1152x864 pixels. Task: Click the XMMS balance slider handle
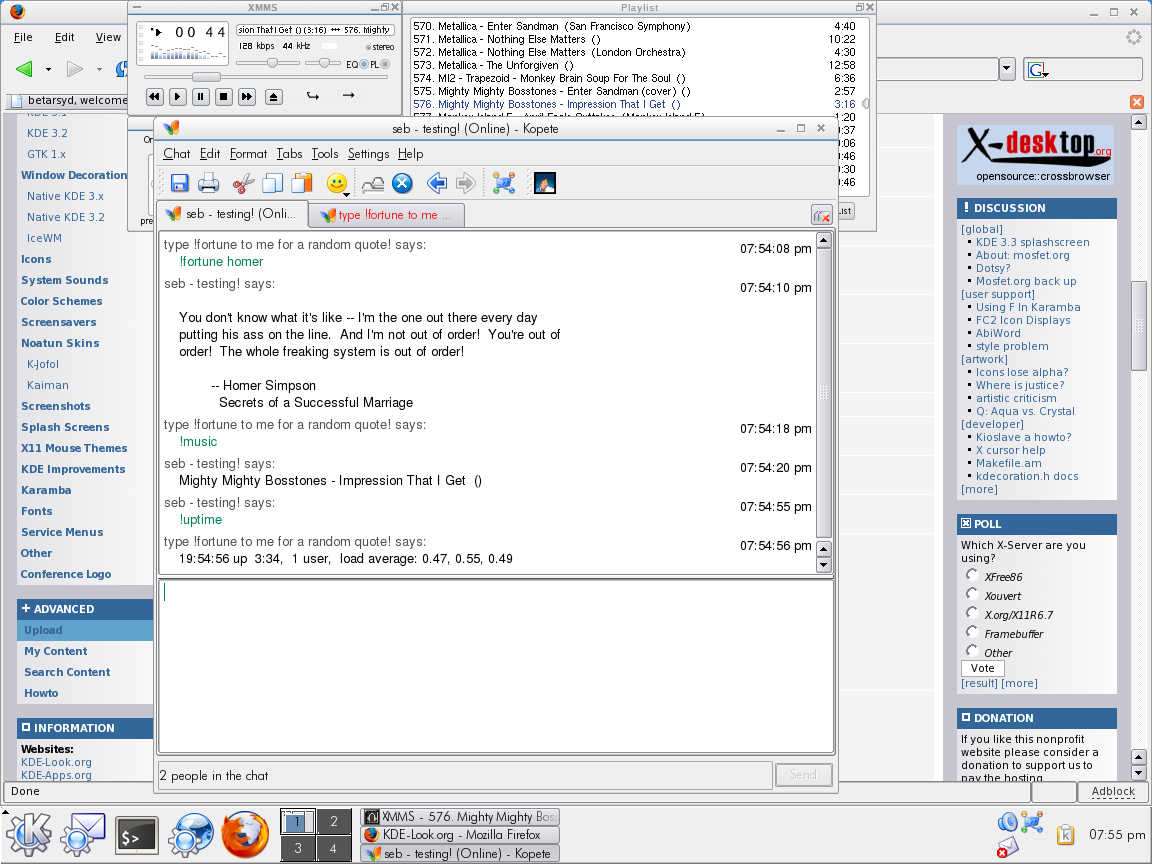pyautogui.click(x=324, y=63)
